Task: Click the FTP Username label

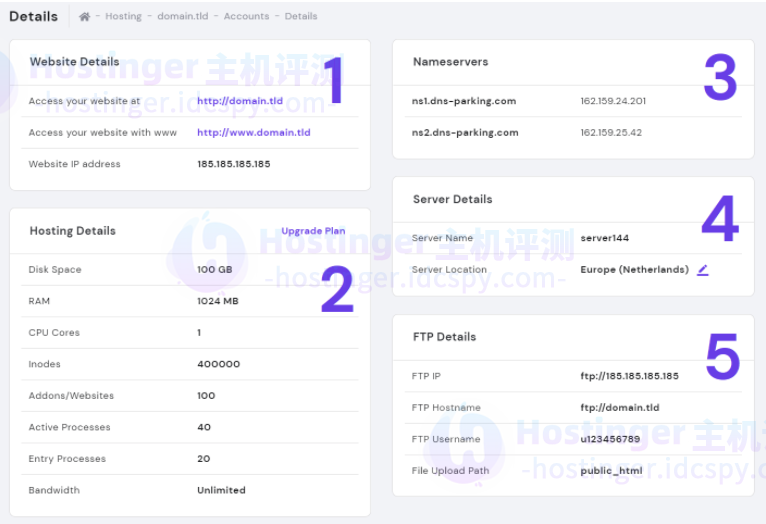Action: [446, 439]
